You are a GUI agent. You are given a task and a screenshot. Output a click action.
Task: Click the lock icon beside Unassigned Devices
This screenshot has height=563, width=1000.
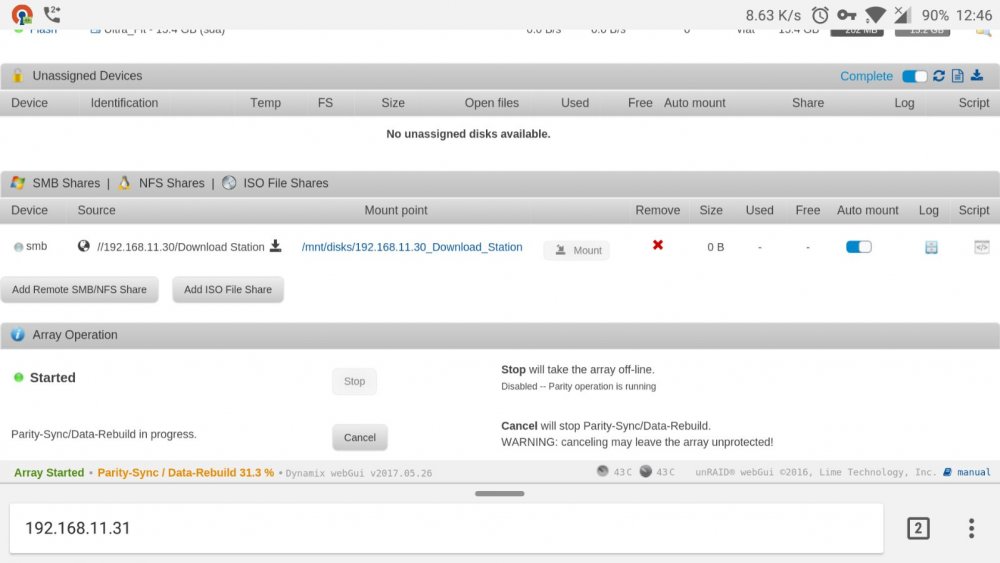click(x=18, y=76)
